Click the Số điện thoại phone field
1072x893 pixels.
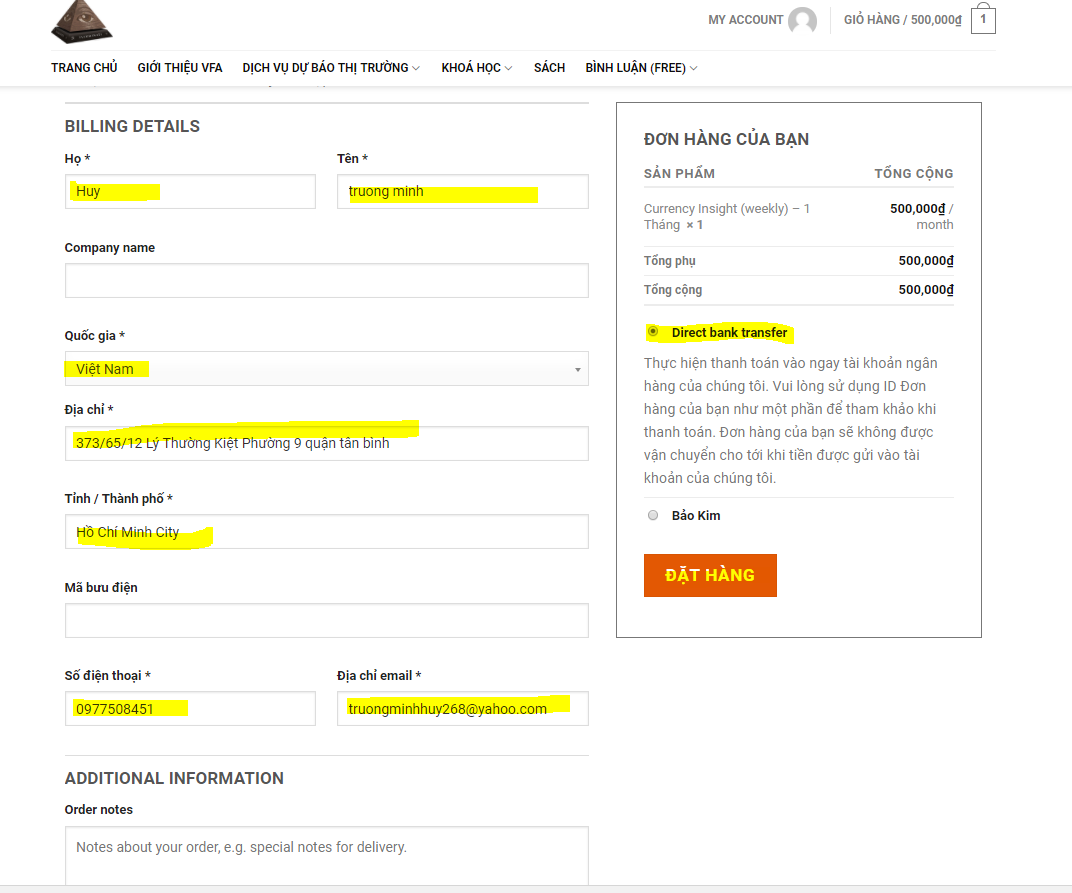pyautogui.click(x=190, y=709)
